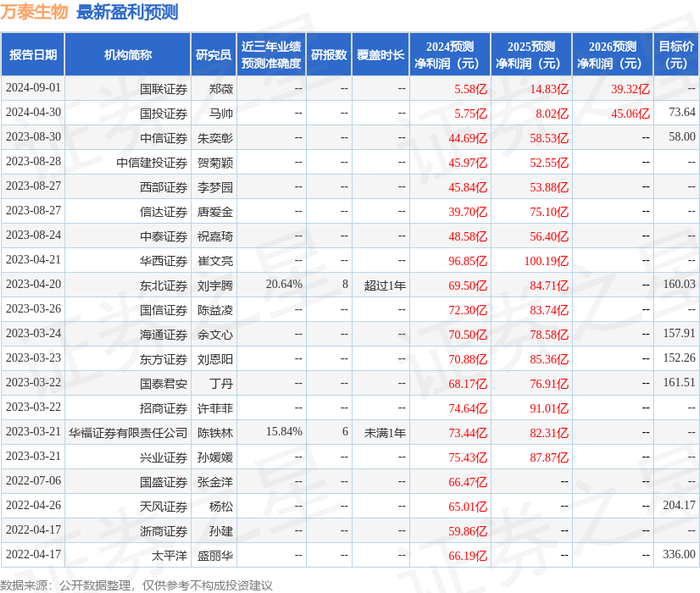Click the 14.83亿 profit value
The image size is (700, 593).
(x=549, y=89)
